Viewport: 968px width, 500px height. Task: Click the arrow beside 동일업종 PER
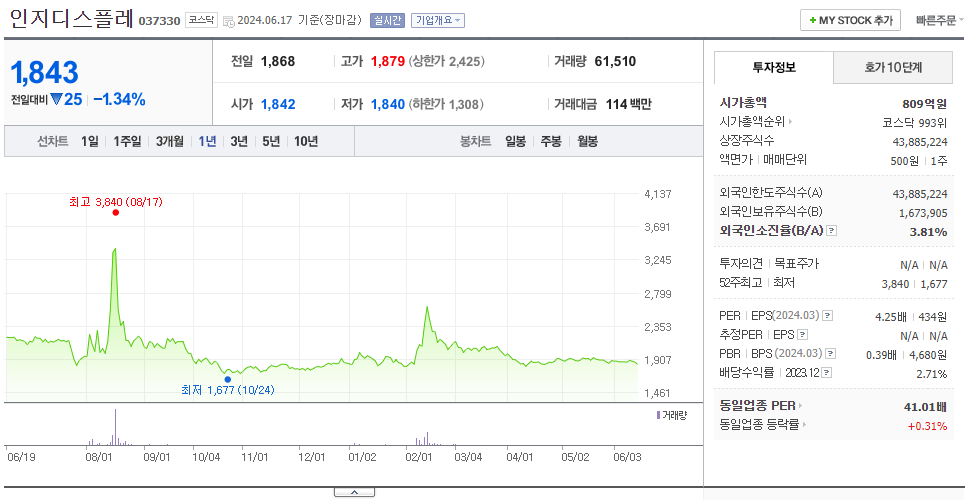click(x=801, y=406)
